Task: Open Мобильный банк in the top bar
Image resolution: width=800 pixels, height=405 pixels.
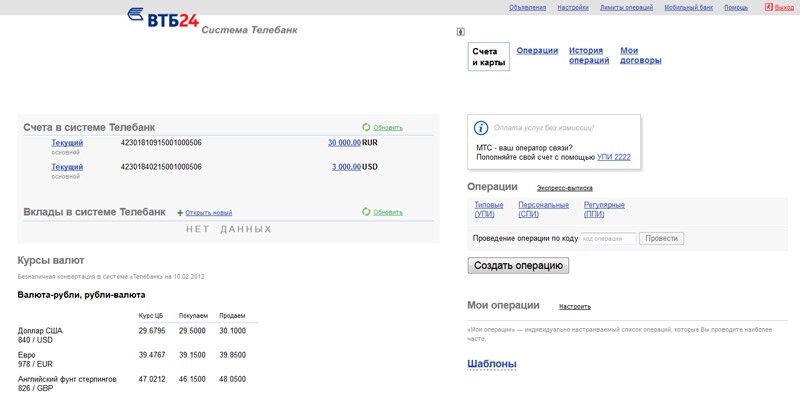Action: click(688, 8)
